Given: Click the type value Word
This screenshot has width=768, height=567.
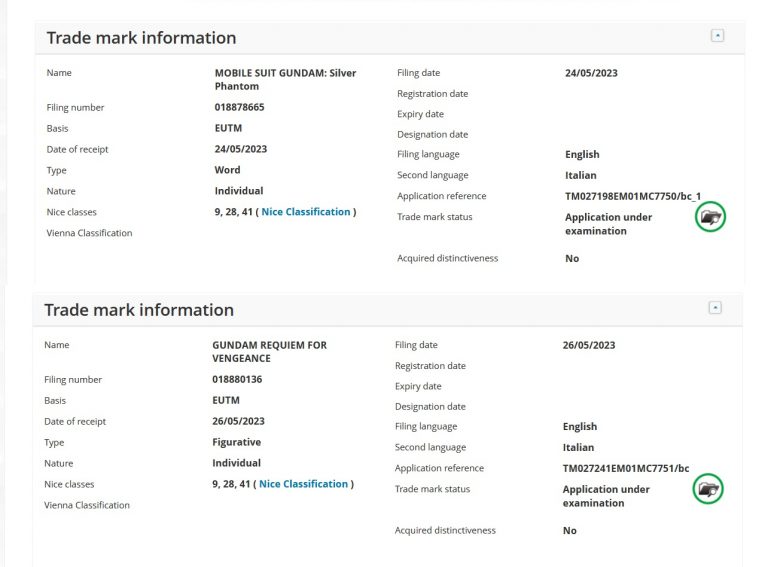Looking at the screenshot, I should 227,170.
